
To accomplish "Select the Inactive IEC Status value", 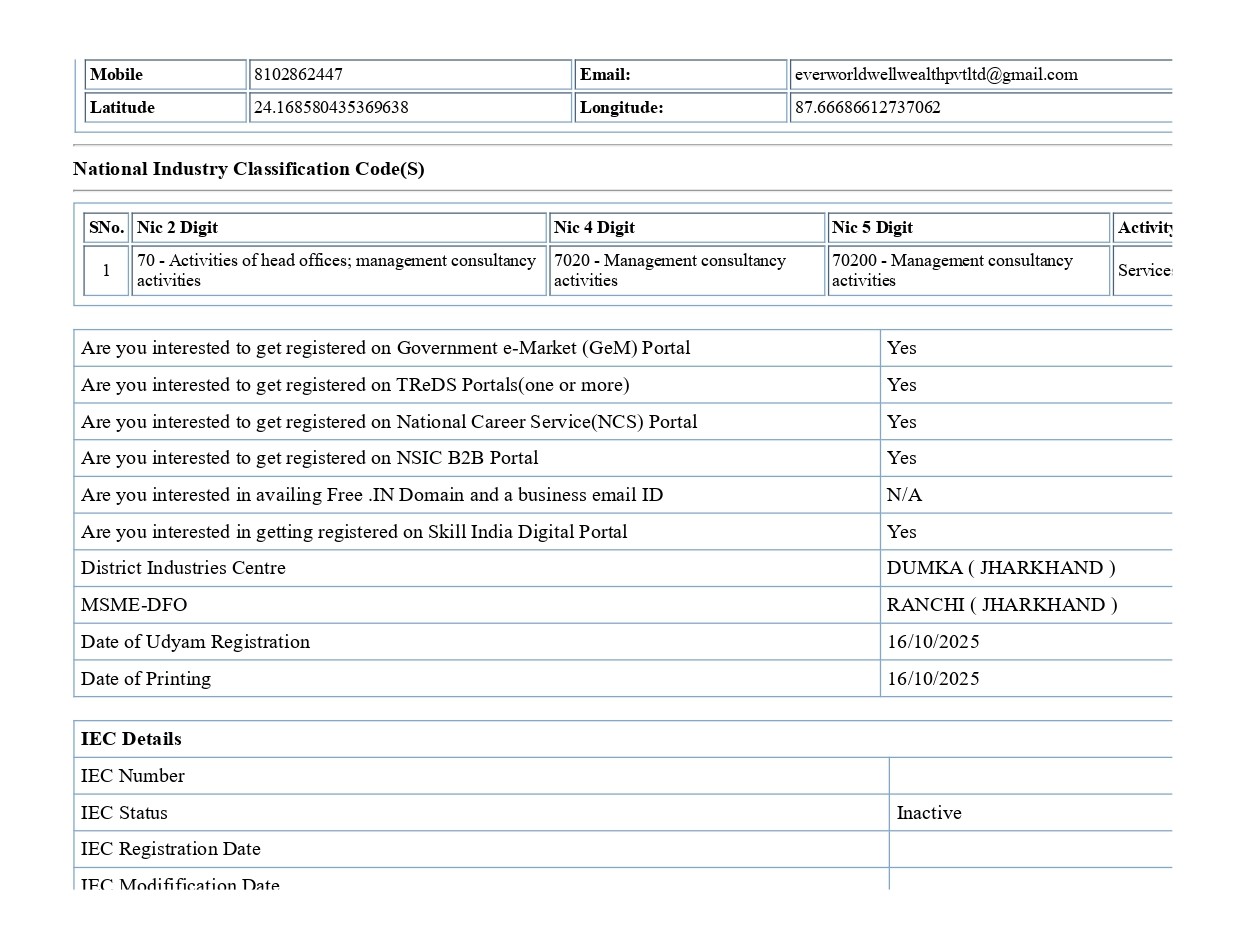I will click(929, 813).
